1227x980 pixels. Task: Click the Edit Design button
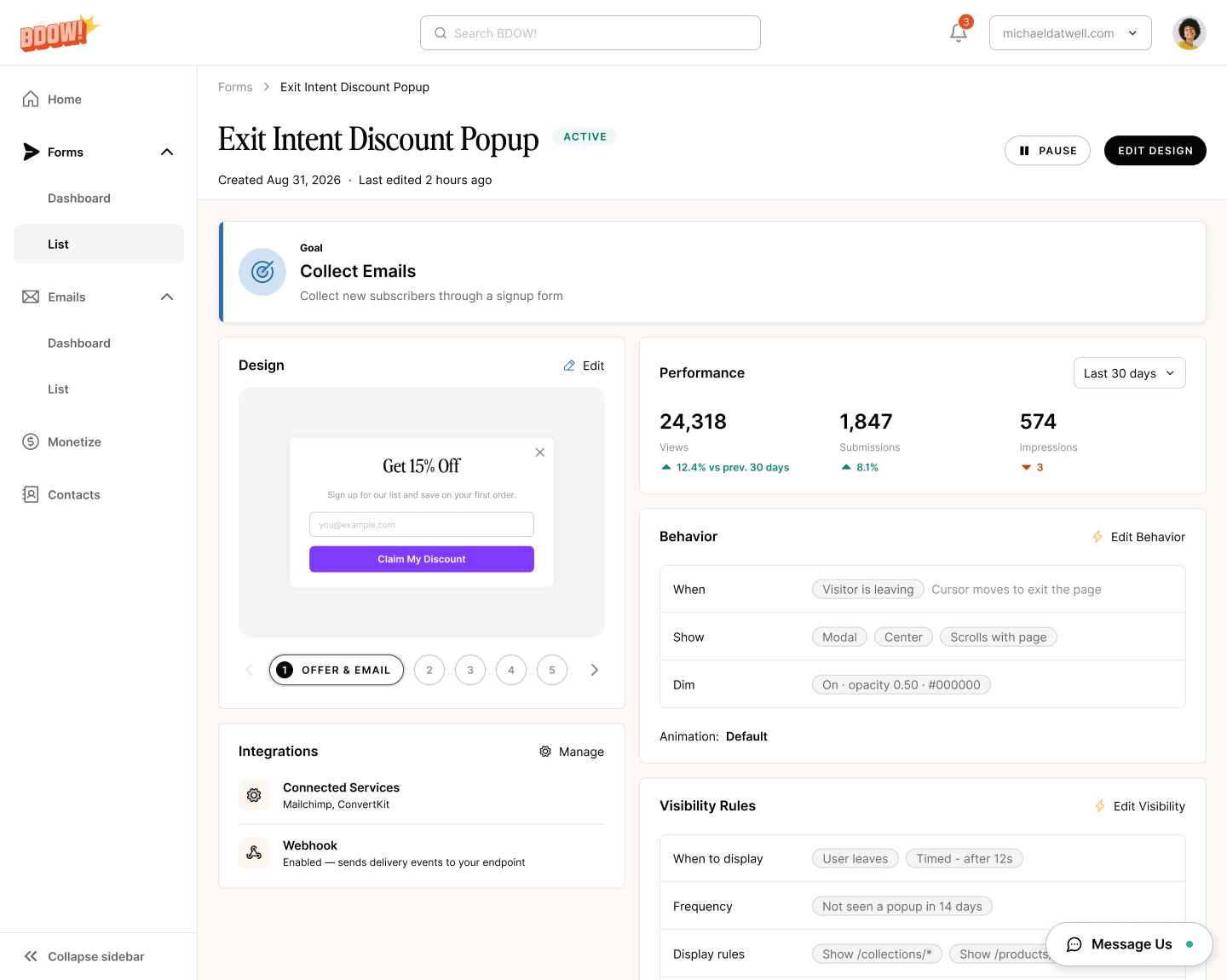pyautogui.click(x=1155, y=151)
